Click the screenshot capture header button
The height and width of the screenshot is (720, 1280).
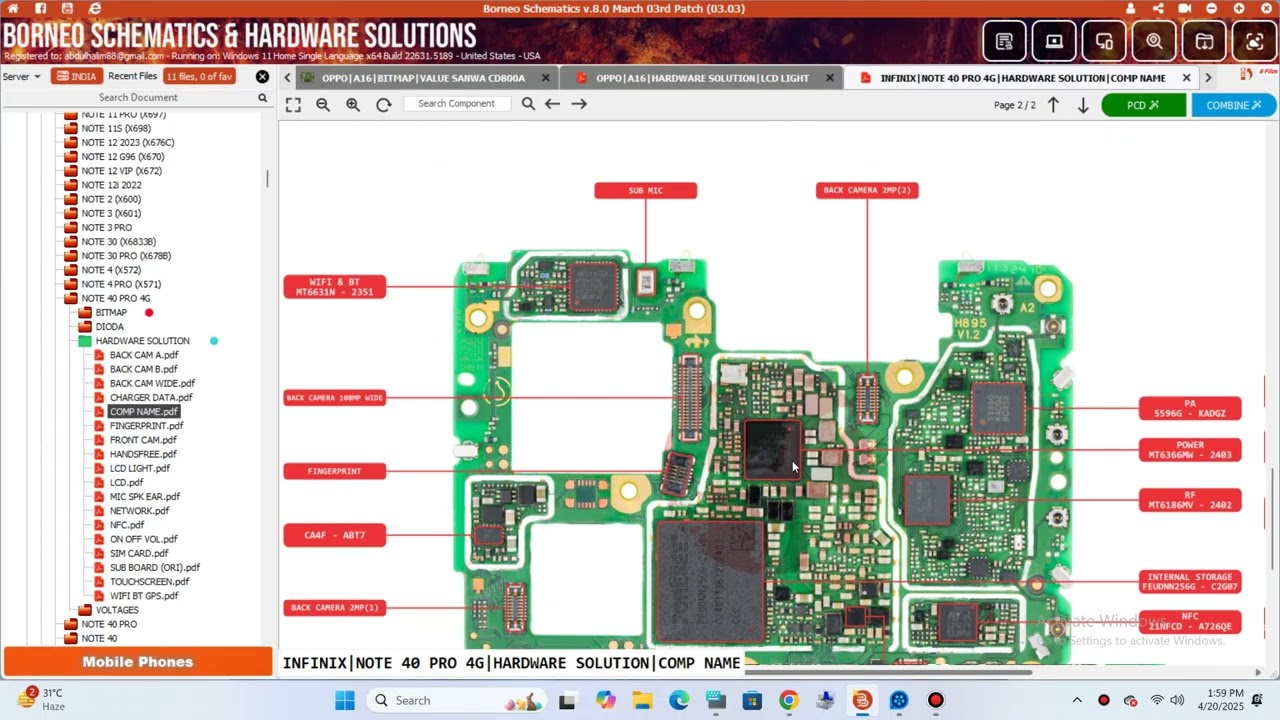pyautogui.click(x=1254, y=42)
